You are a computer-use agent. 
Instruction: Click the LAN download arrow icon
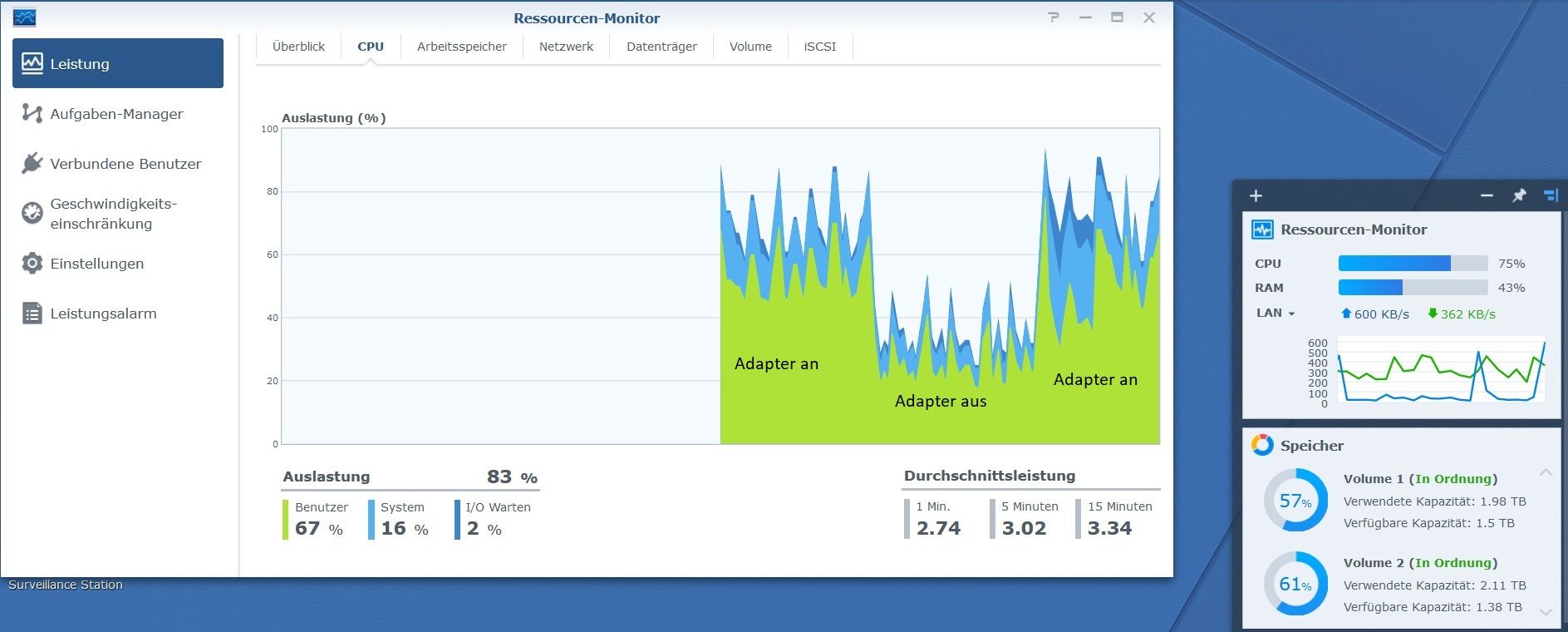[1433, 314]
